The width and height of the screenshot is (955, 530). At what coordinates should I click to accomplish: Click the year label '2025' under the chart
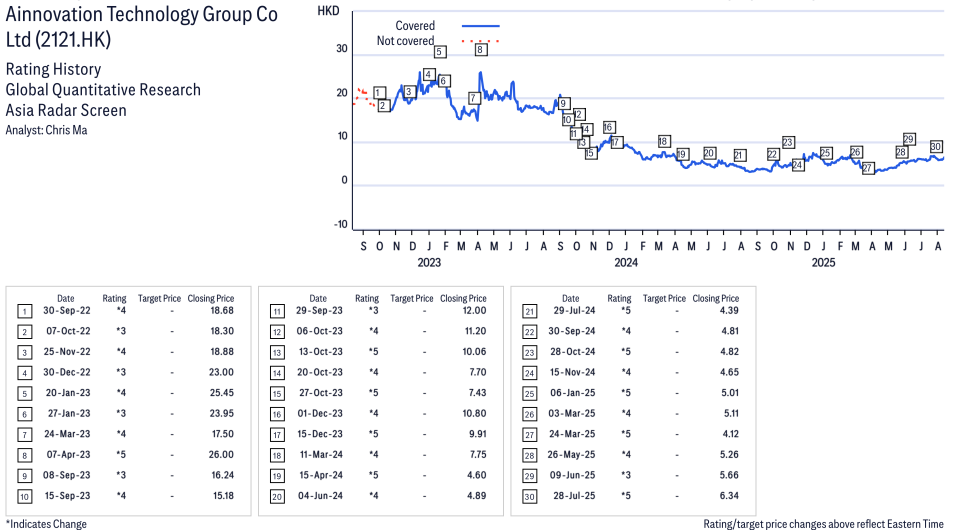pos(823,262)
